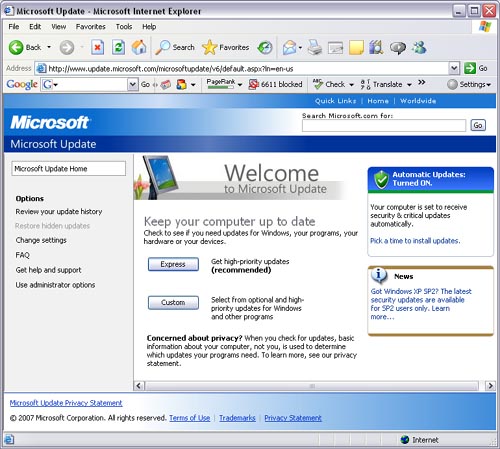Image resolution: width=500 pixels, height=449 pixels.
Task: Click the green Back arrow icon
Action: (16, 48)
